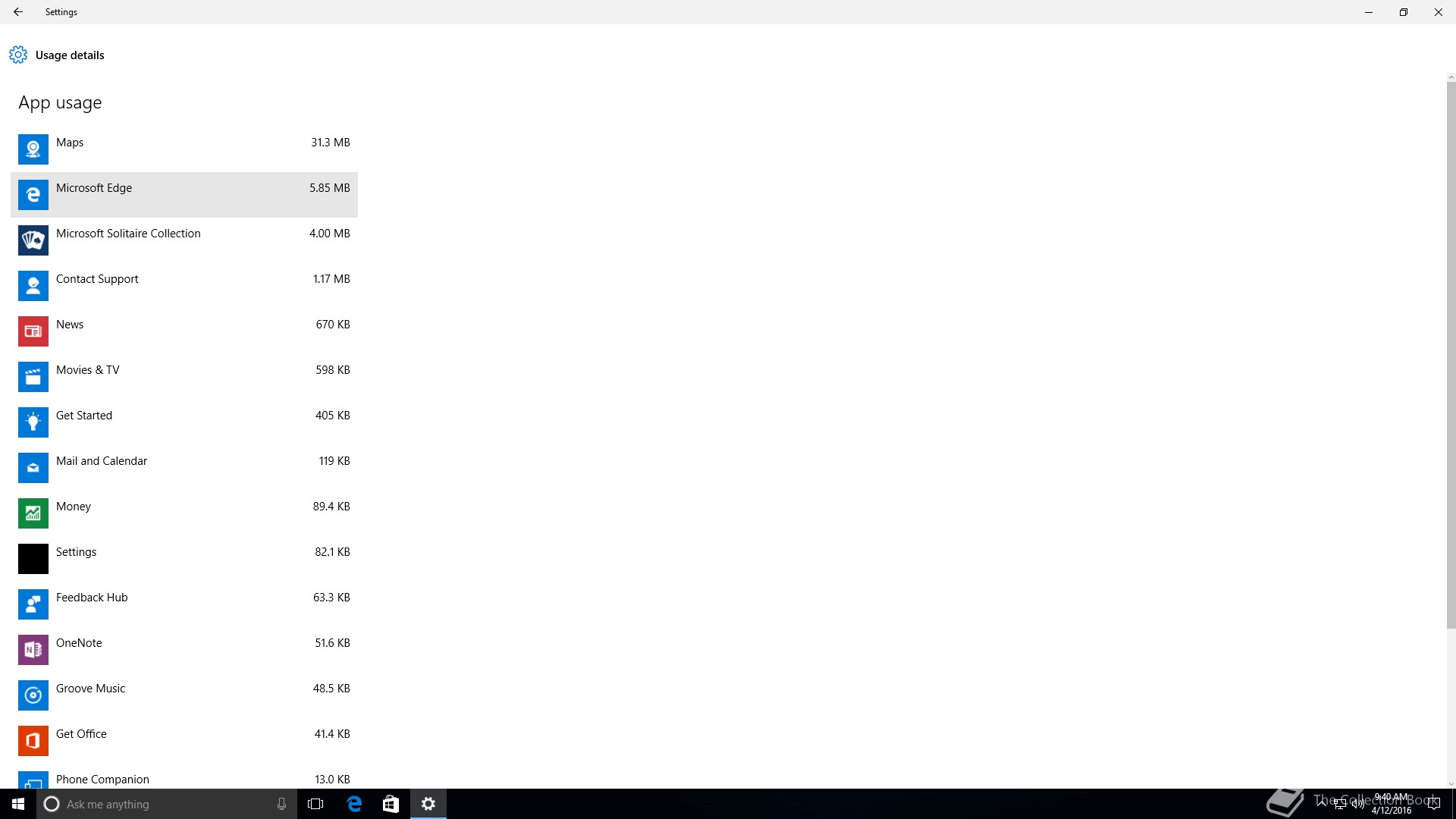Select the Settings row label in list
The height and width of the screenshot is (819, 1456).
tap(77, 552)
